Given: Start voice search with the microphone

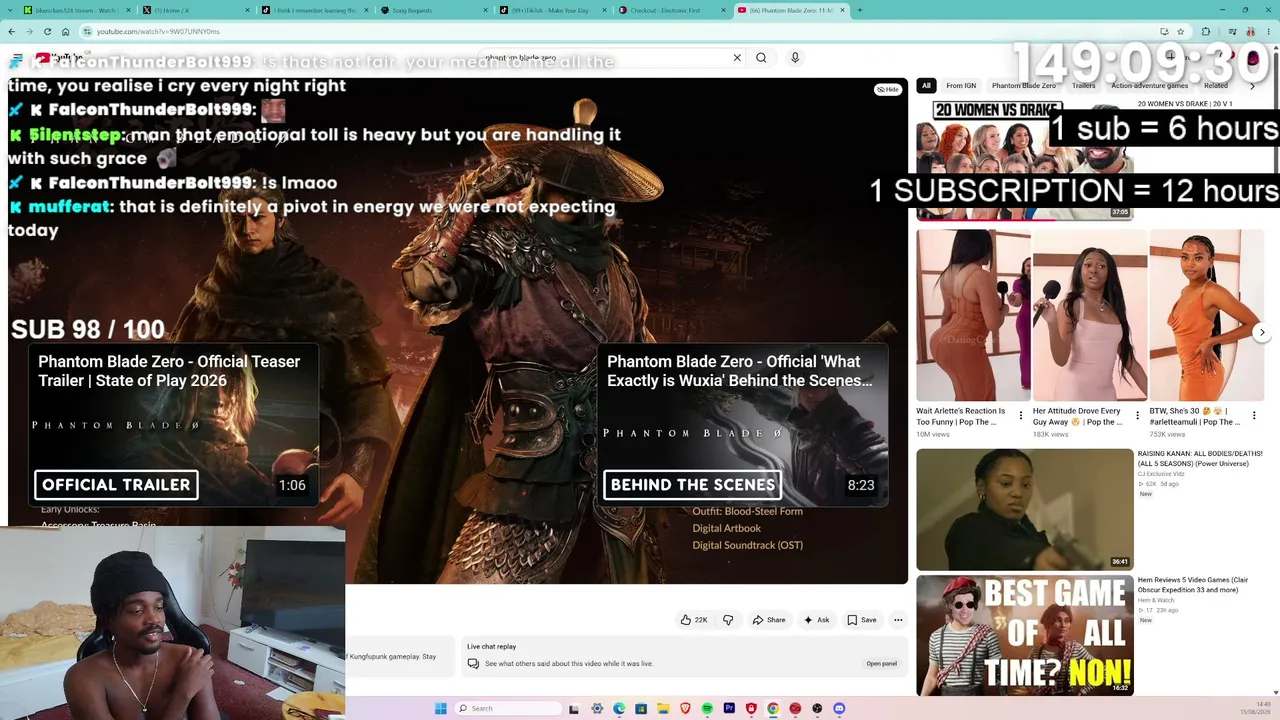Looking at the screenshot, I should [795, 58].
